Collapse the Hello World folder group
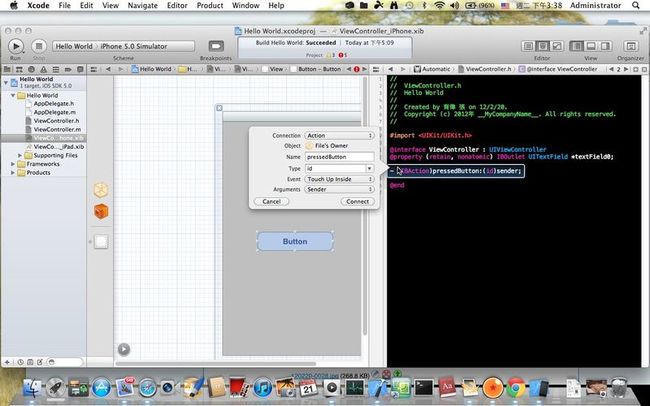 click(13, 95)
